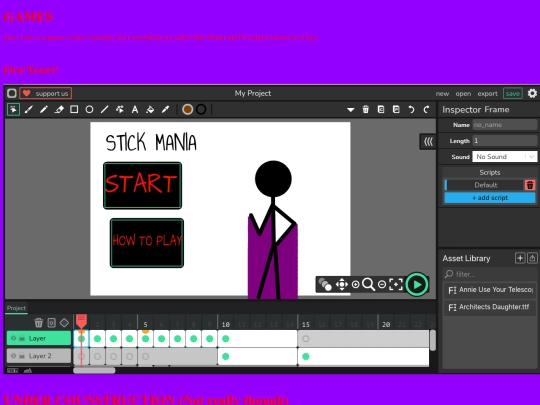
Task: Open the fill color swatch
Action: point(187,110)
